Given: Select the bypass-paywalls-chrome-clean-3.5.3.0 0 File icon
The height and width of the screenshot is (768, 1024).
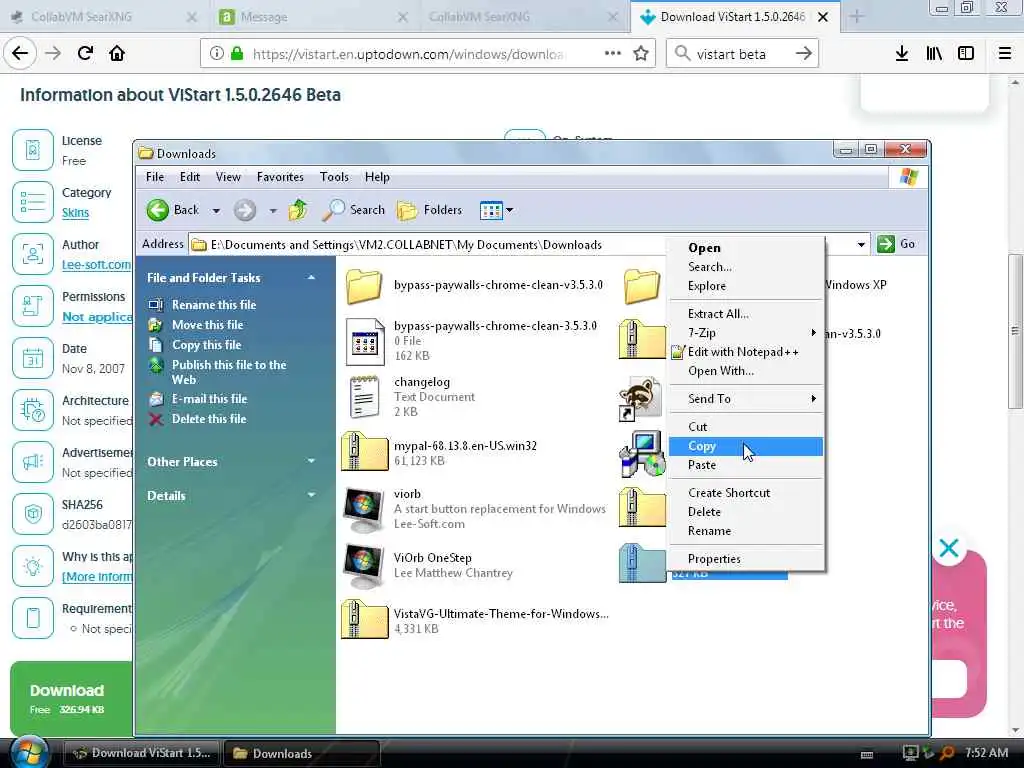Looking at the screenshot, I should coord(364,342).
